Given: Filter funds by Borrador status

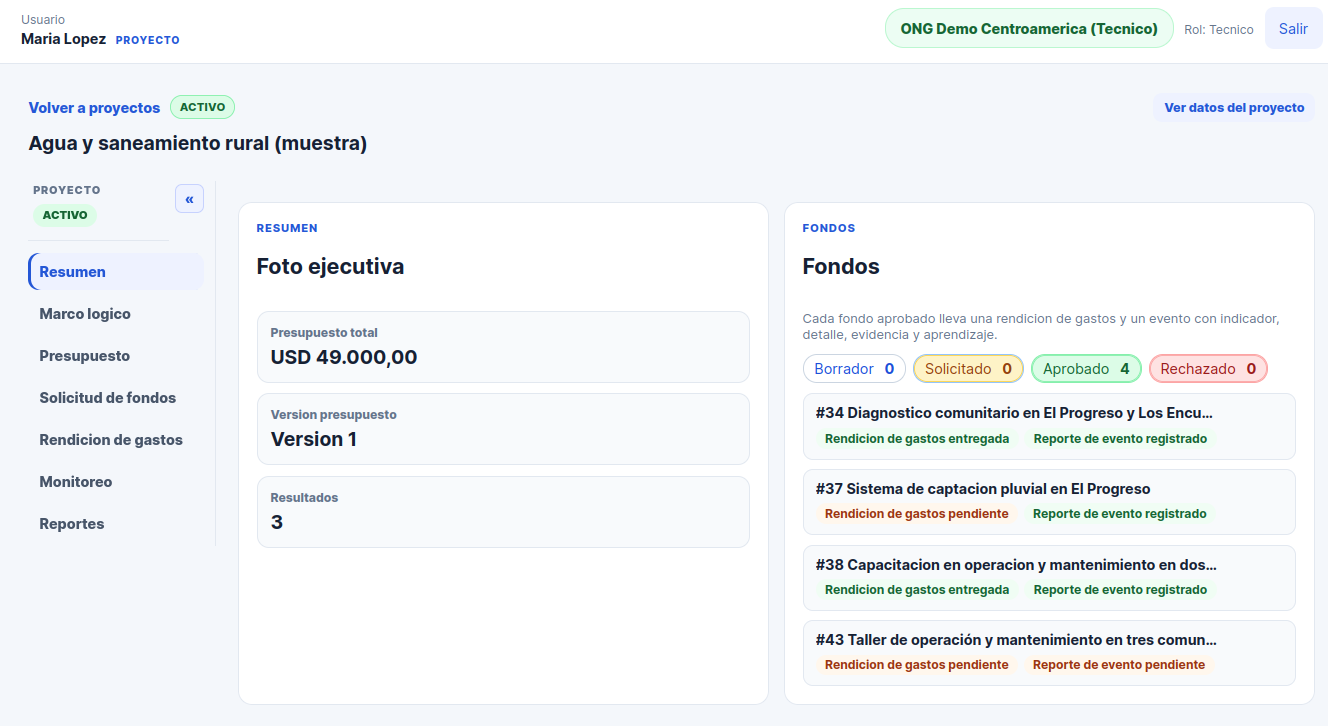Looking at the screenshot, I should [854, 369].
